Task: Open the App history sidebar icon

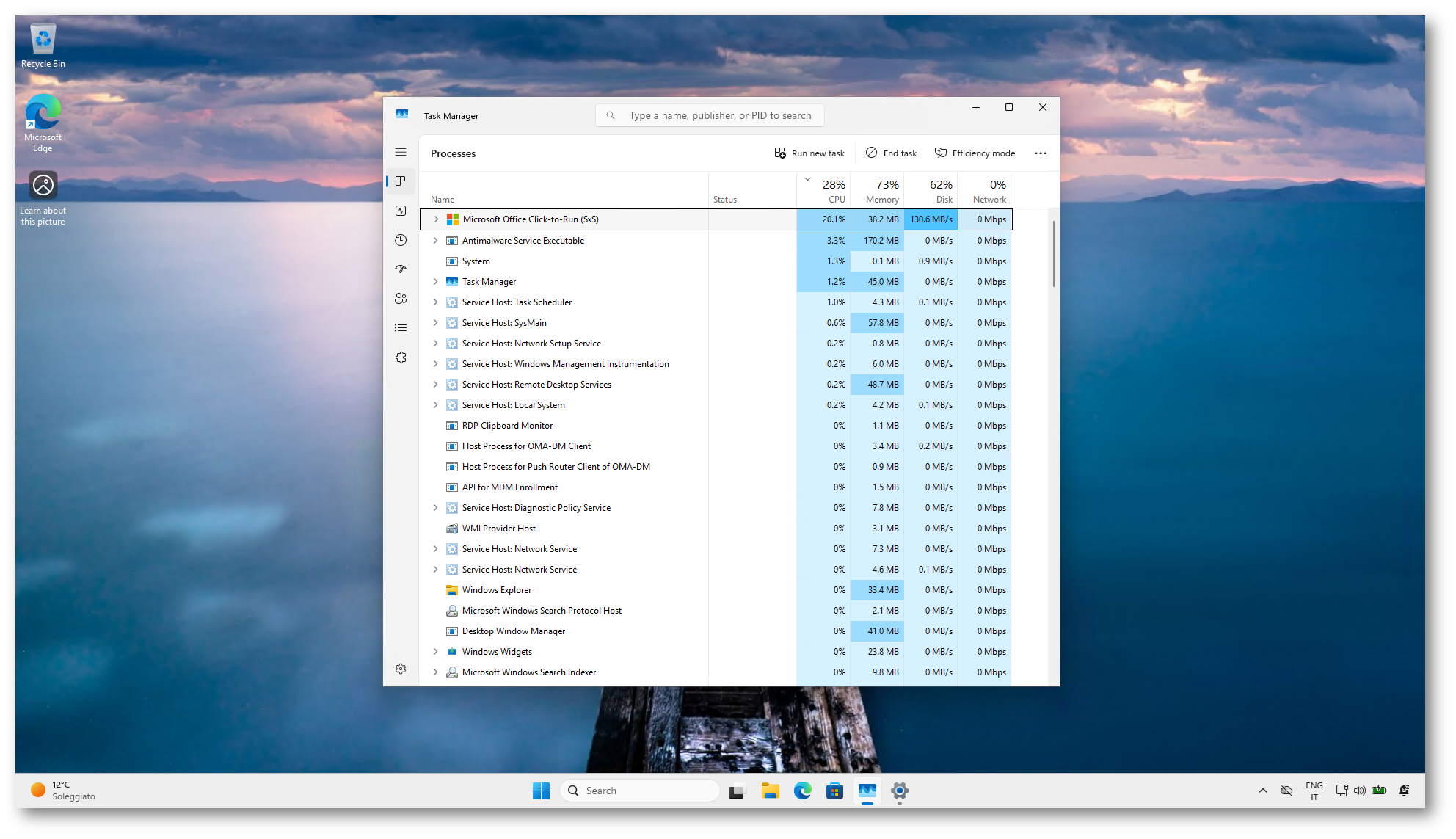Action: [401, 240]
